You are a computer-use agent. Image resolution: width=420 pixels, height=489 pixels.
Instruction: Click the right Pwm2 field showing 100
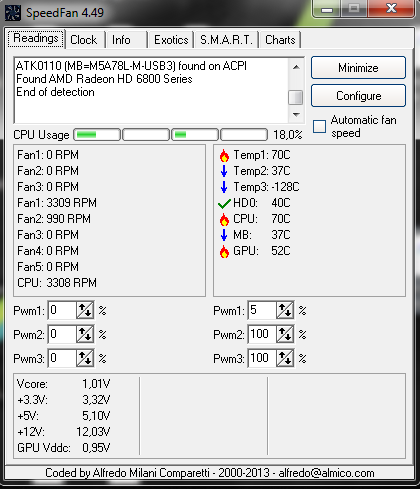coord(262,335)
